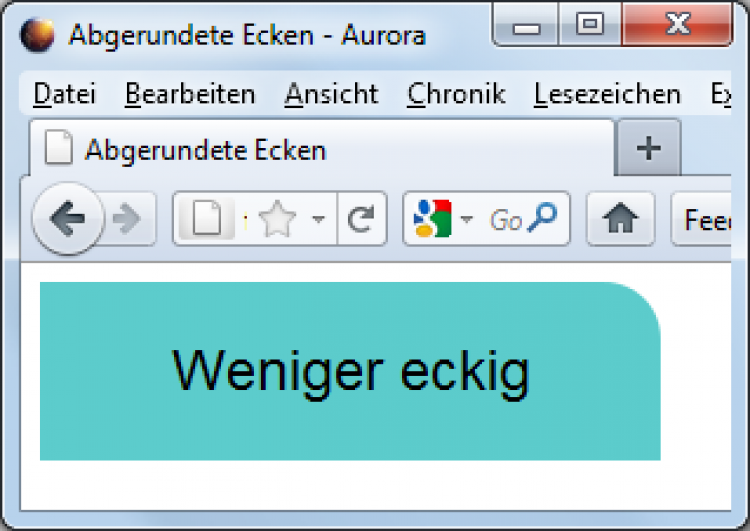Image resolution: width=750 pixels, height=531 pixels.
Task: Click the forward arrow navigation button
Action: click(128, 220)
